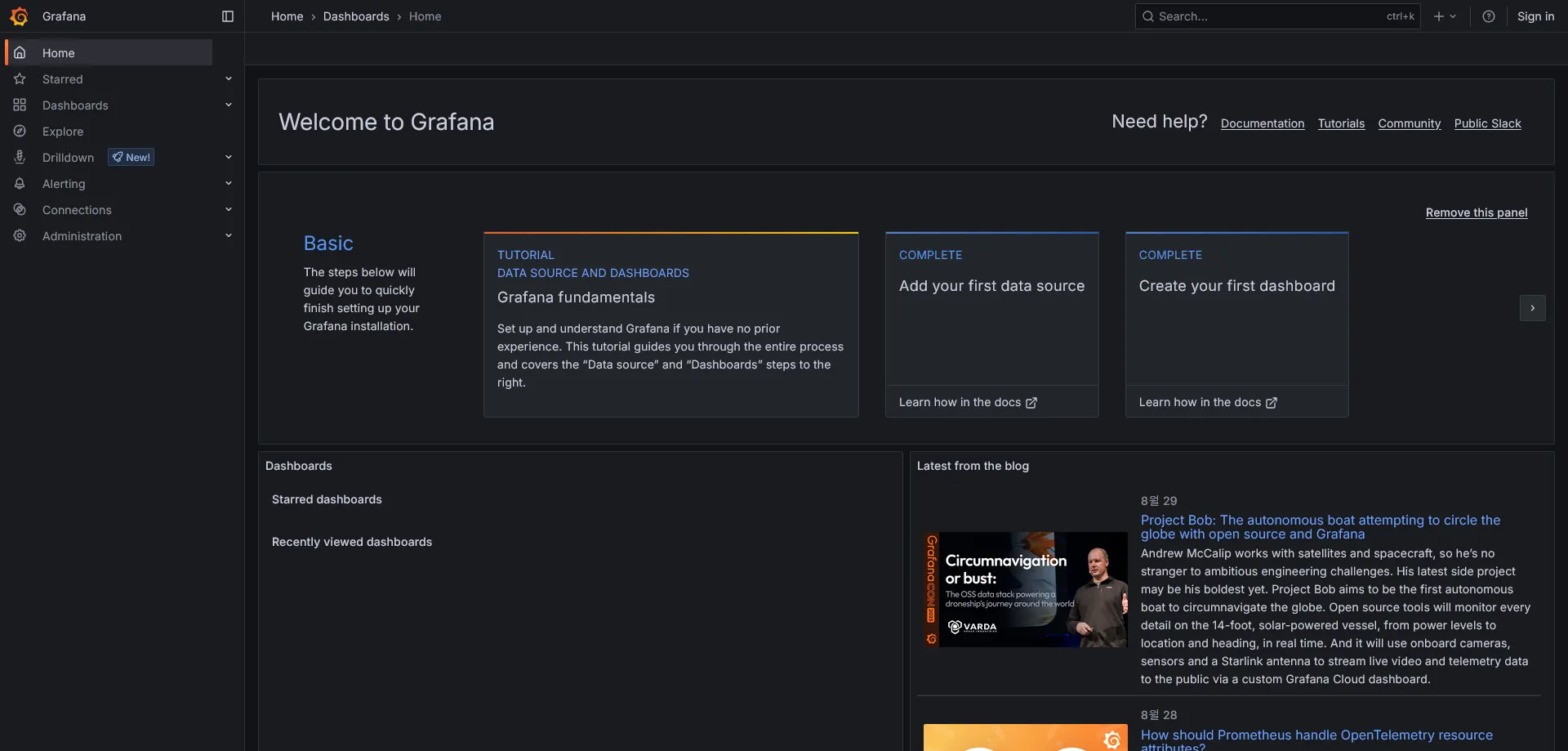Click the Alerting bell icon

(20, 184)
